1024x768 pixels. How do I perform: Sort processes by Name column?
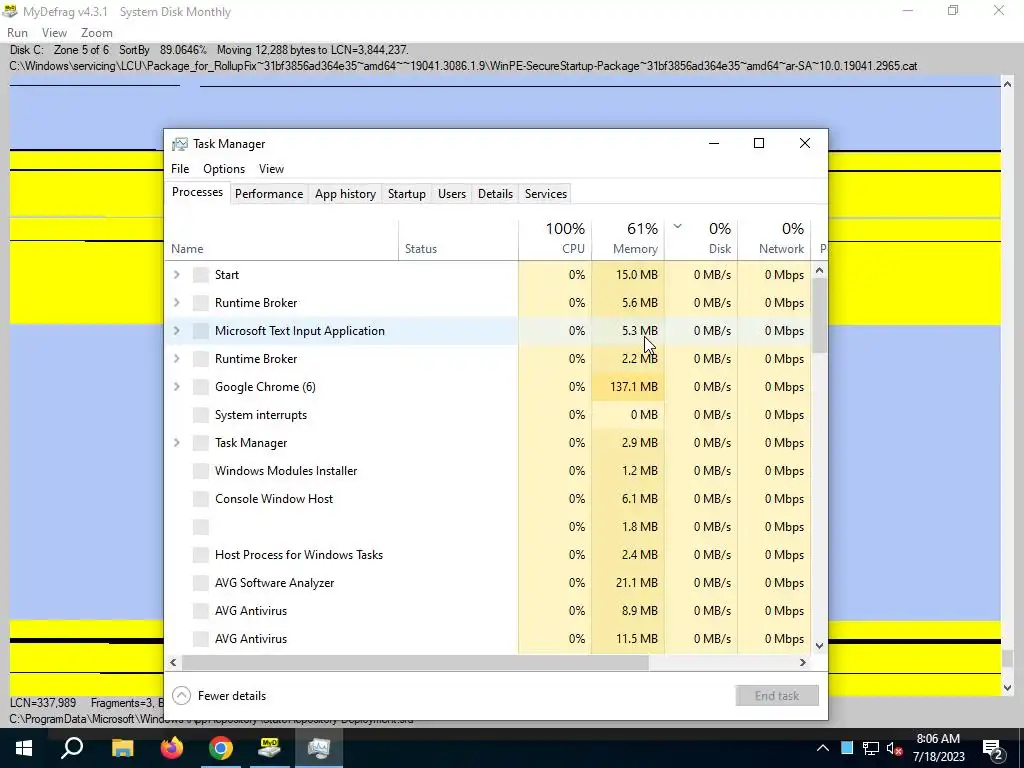pyautogui.click(x=282, y=240)
